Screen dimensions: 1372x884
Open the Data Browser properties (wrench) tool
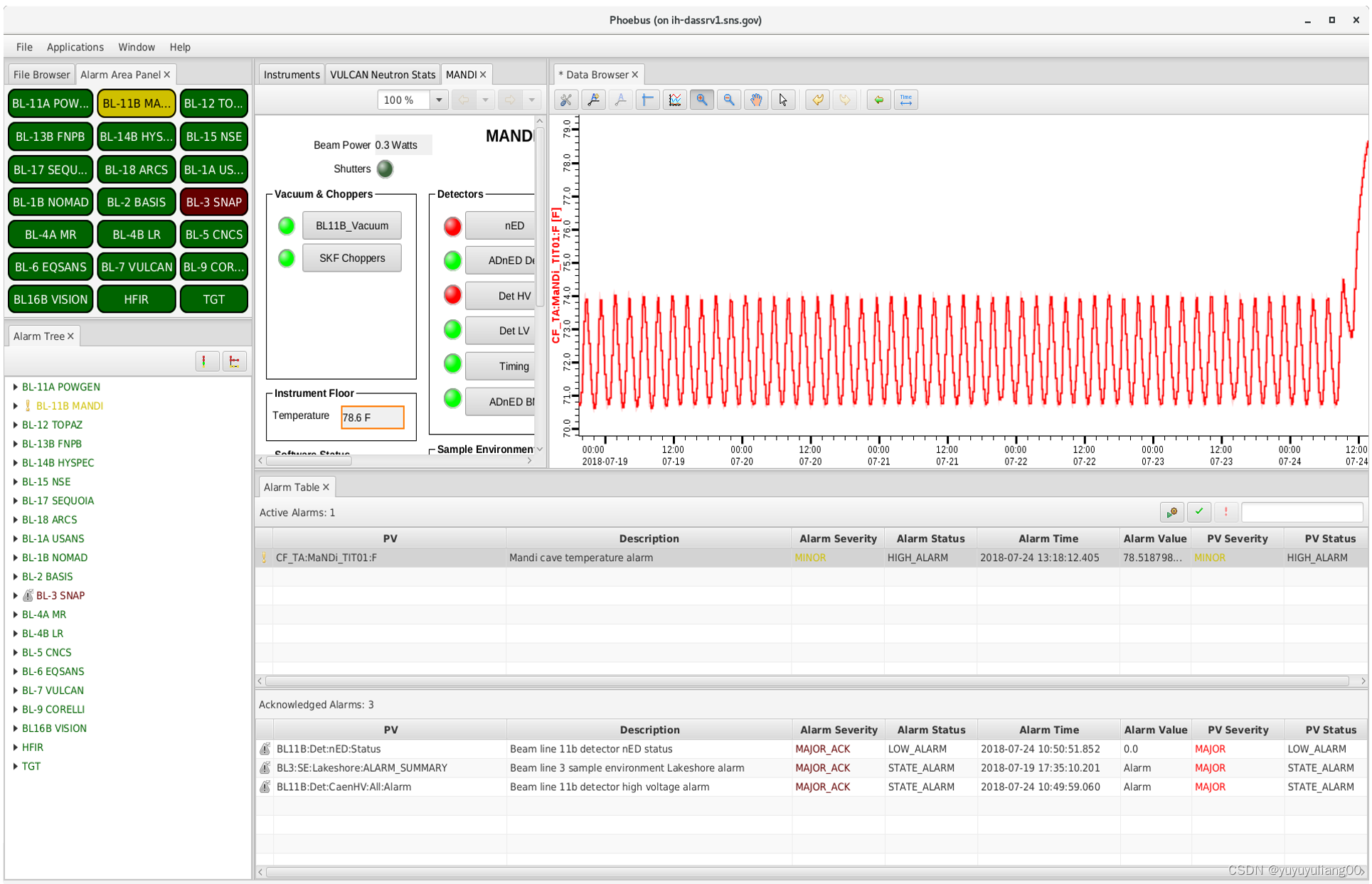(566, 100)
